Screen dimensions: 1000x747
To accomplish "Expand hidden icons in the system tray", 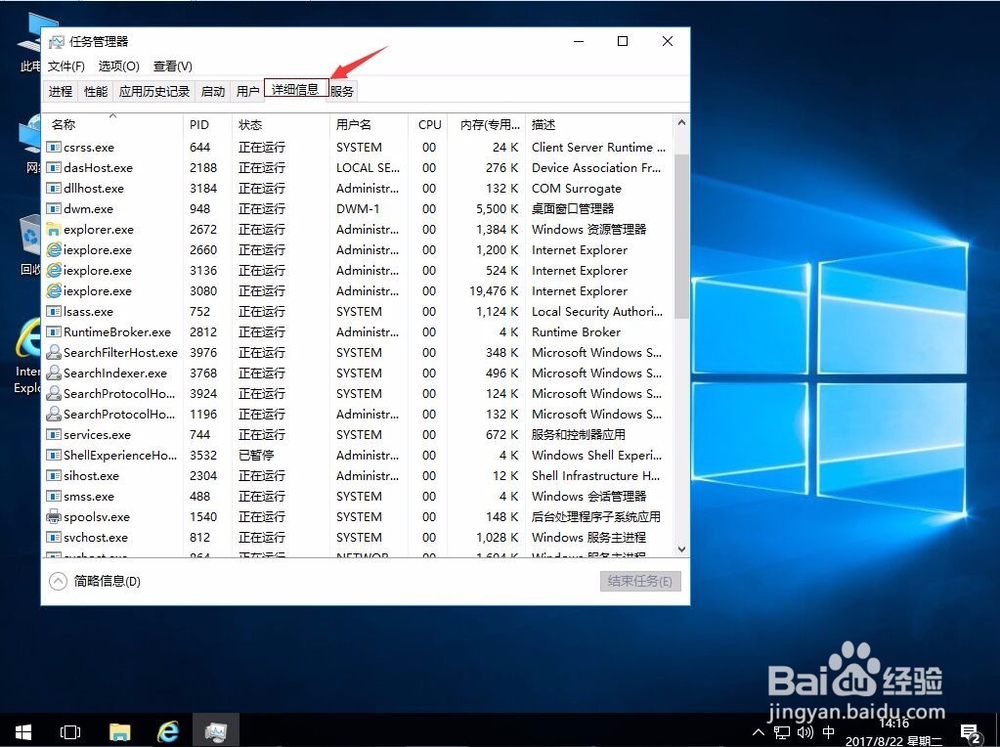I will (758, 731).
